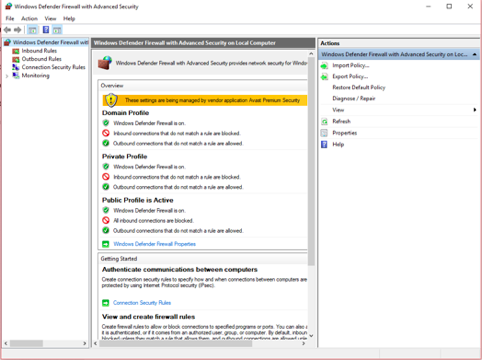Follow the Connection Security Rules link
This screenshot has height=360, width=482.
142,303
